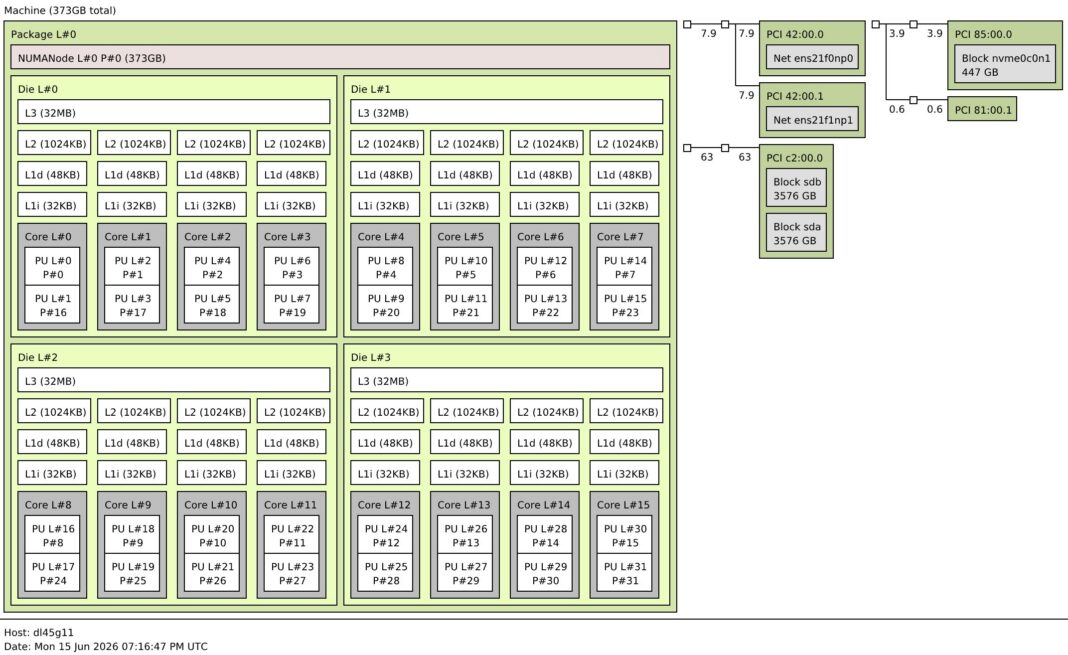Click the PU L#1 P#16 box
The image size is (1068, 655).
pos(52,304)
